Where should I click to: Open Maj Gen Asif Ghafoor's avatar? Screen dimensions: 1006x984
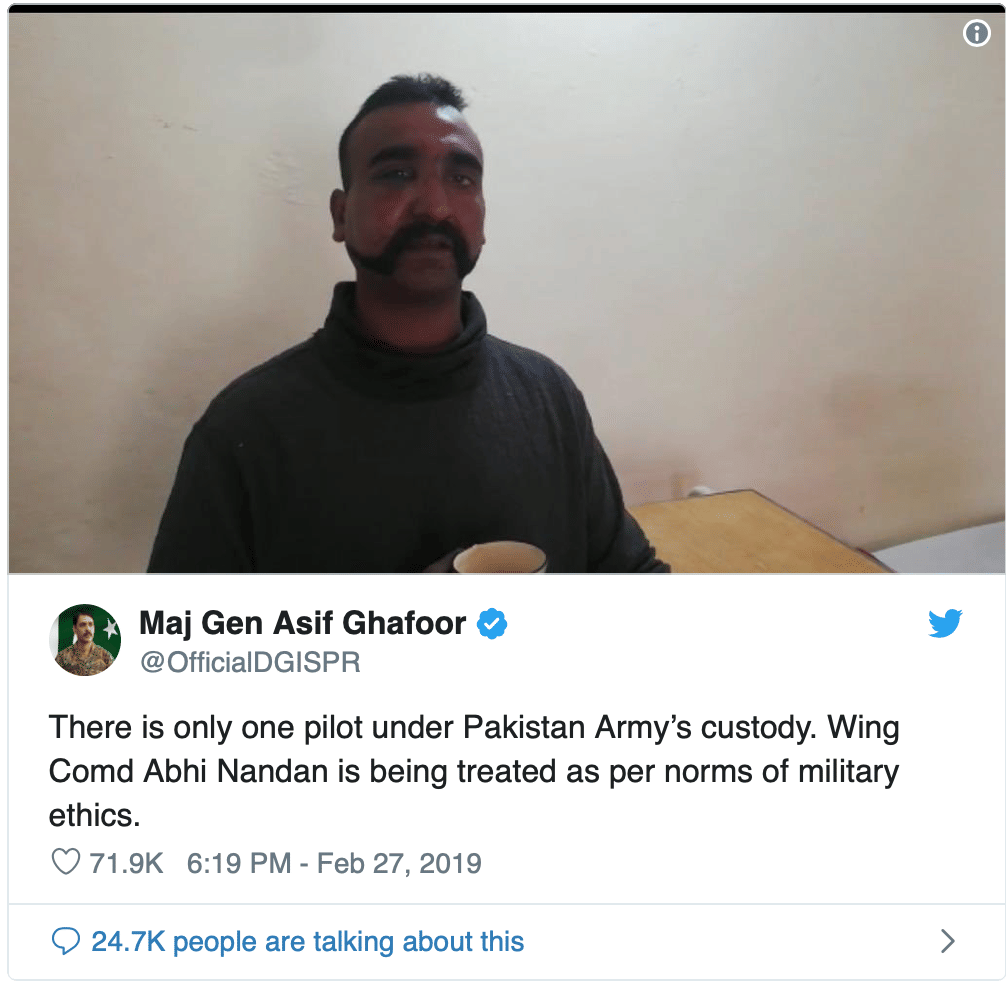pos(85,640)
